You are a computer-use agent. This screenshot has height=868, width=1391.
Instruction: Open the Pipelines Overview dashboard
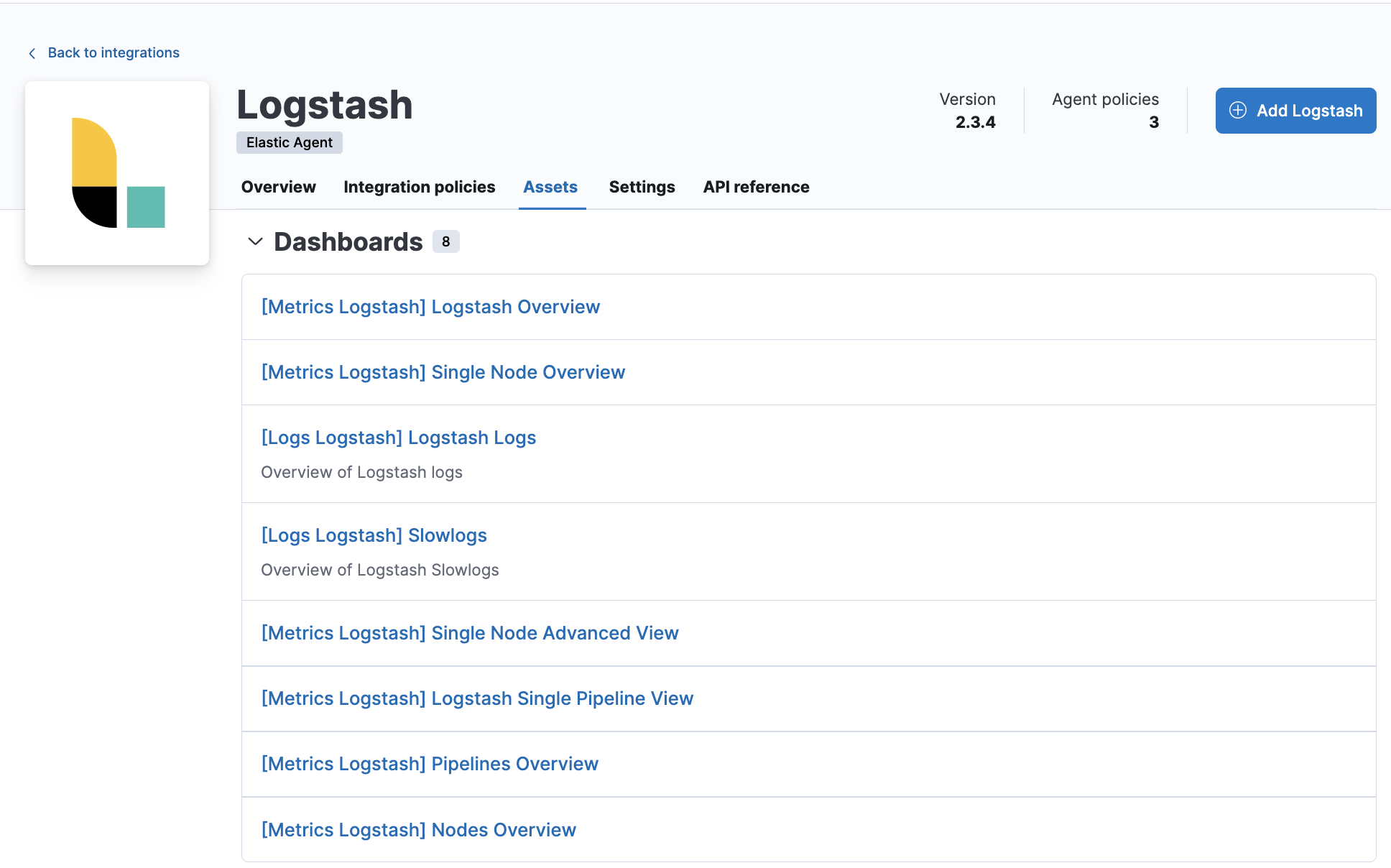click(x=430, y=764)
